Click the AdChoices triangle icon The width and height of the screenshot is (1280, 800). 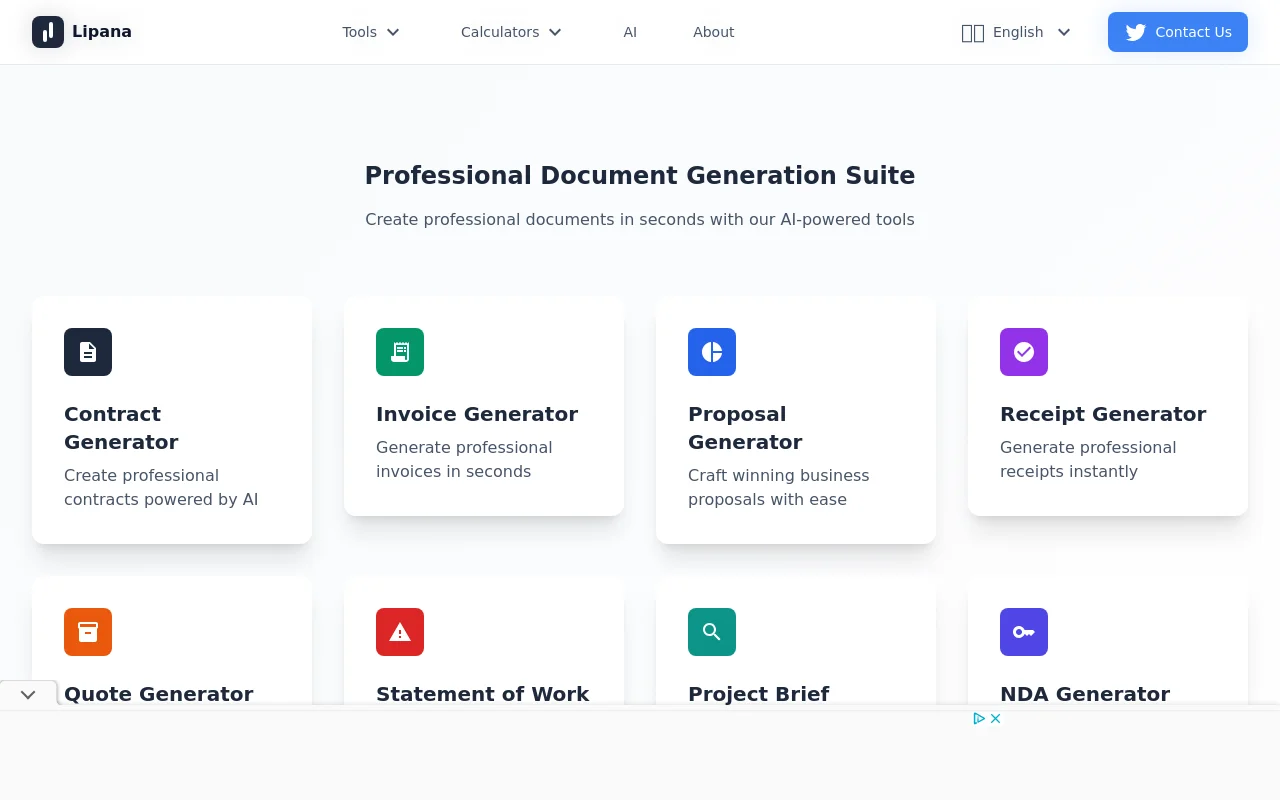click(x=979, y=718)
